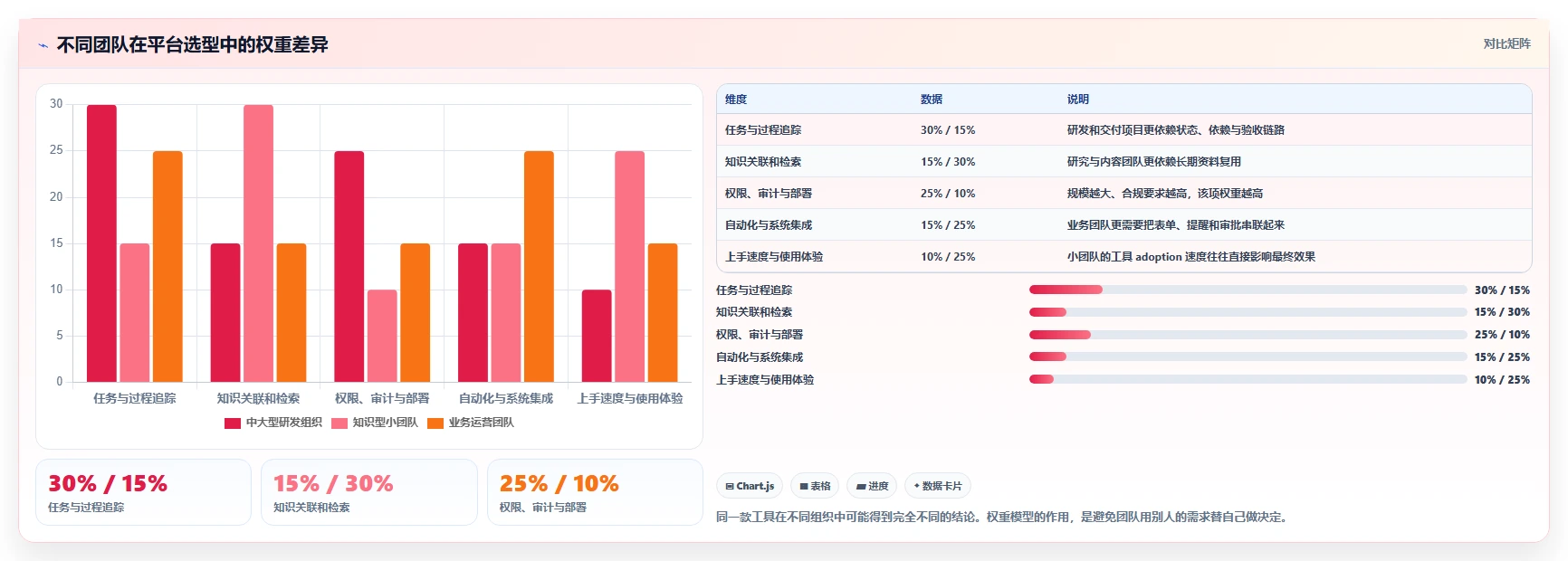The image size is (1568, 561).
Task: Click the panel title 不同团队在平台选型中的权重差异
Action: click(x=192, y=44)
